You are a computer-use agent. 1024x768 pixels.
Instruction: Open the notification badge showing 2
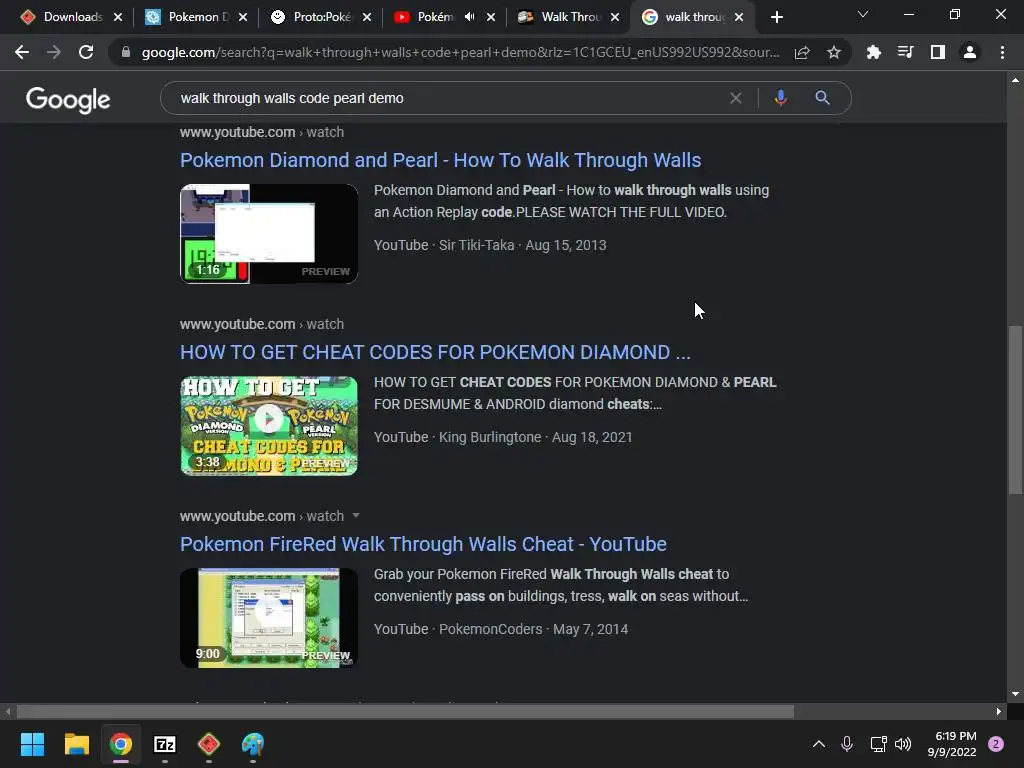[996, 744]
